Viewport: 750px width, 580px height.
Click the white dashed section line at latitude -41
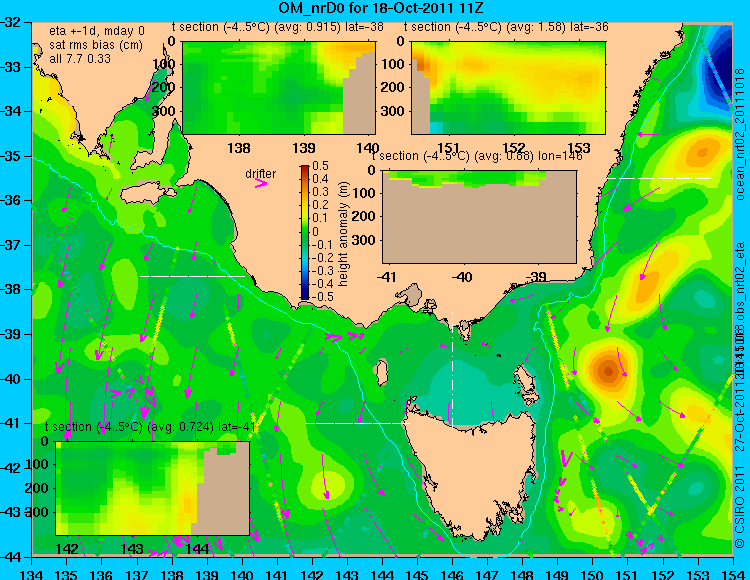tap(357, 423)
